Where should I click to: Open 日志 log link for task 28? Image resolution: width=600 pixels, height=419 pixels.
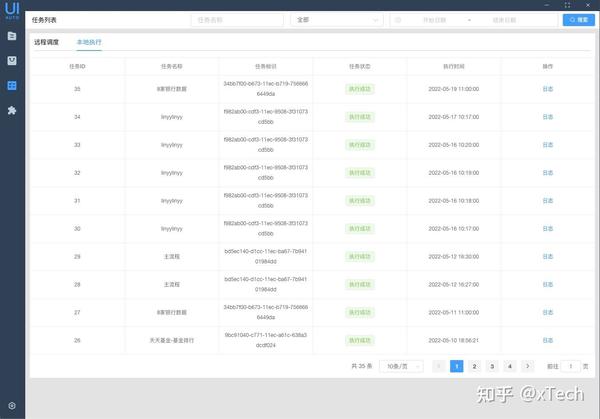click(x=548, y=284)
